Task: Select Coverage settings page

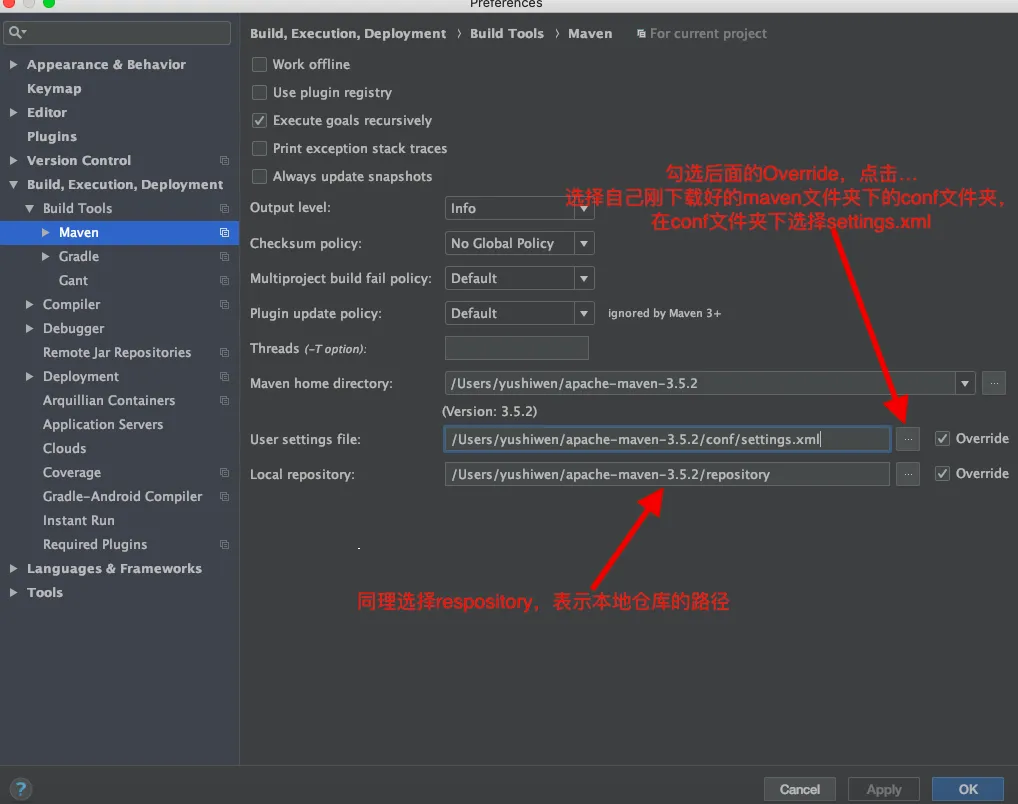Action: tap(71, 472)
